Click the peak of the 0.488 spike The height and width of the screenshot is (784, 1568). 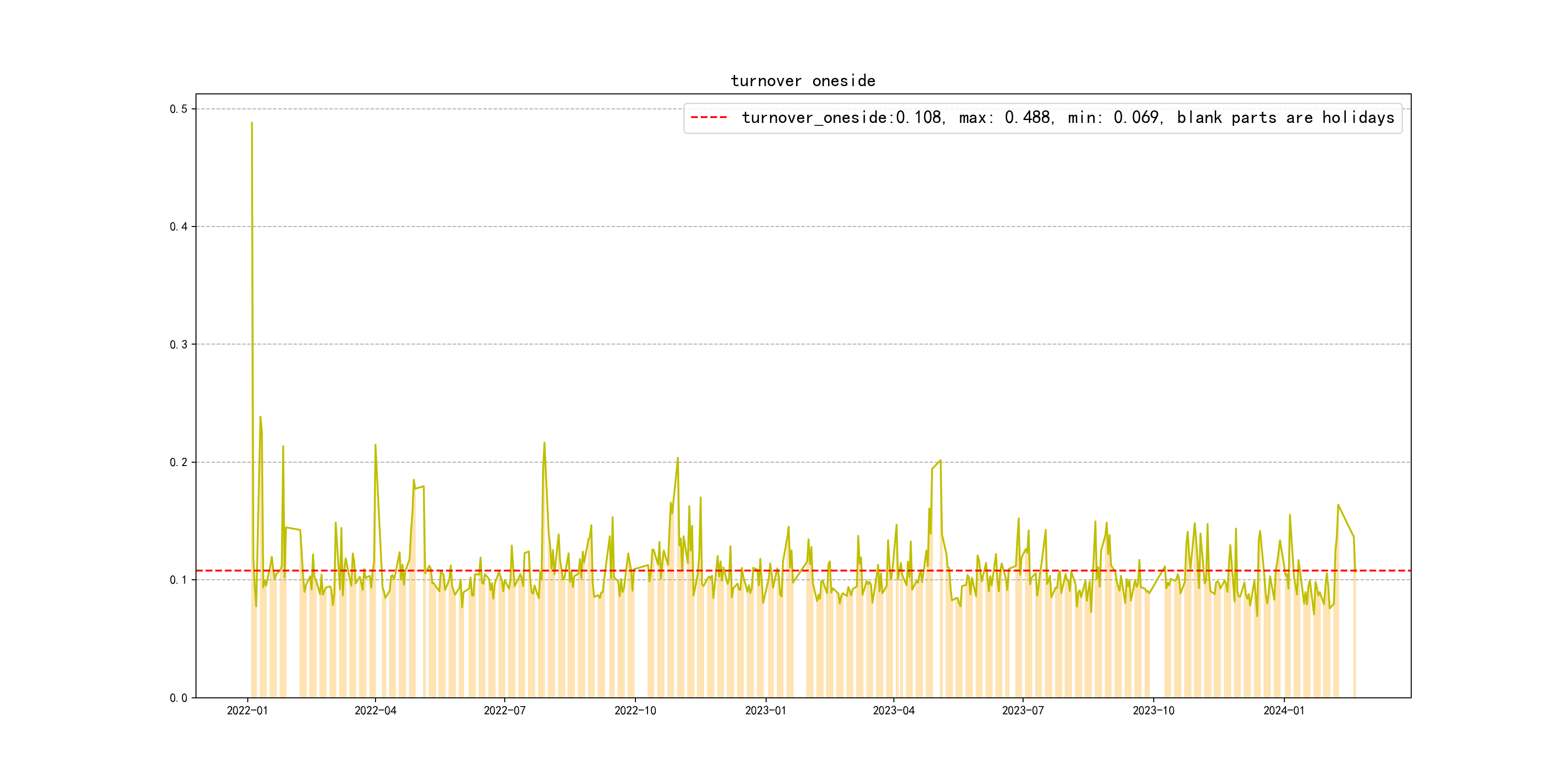tap(251, 123)
